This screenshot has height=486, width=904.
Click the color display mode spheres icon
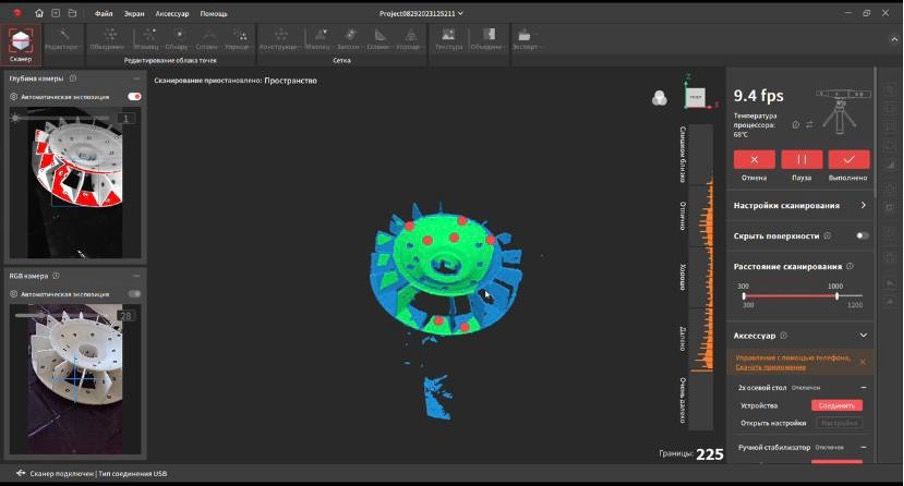click(x=659, y=97)
